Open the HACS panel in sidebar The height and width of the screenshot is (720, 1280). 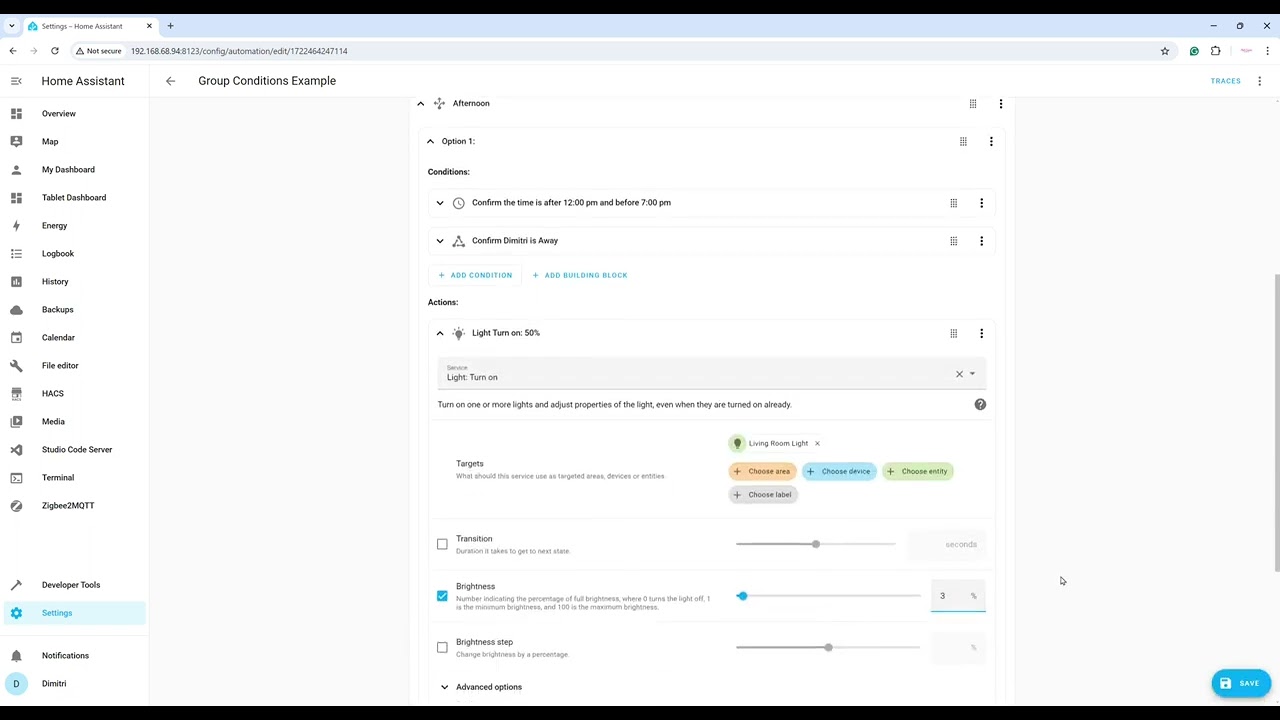[x=52, y=393]
